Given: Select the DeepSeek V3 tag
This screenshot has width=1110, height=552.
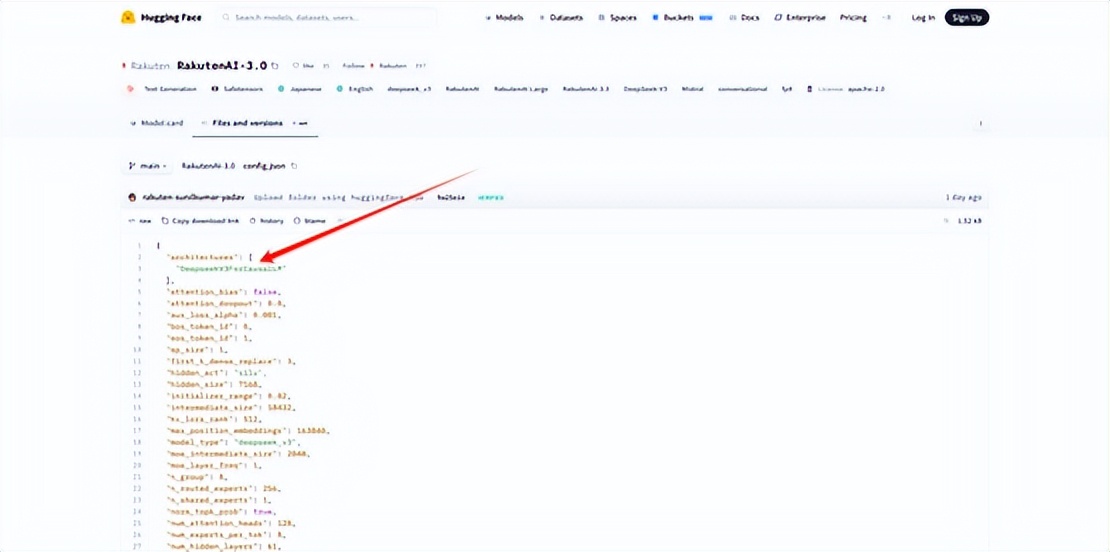Looking at the screenshot, I should click(645, 89).
